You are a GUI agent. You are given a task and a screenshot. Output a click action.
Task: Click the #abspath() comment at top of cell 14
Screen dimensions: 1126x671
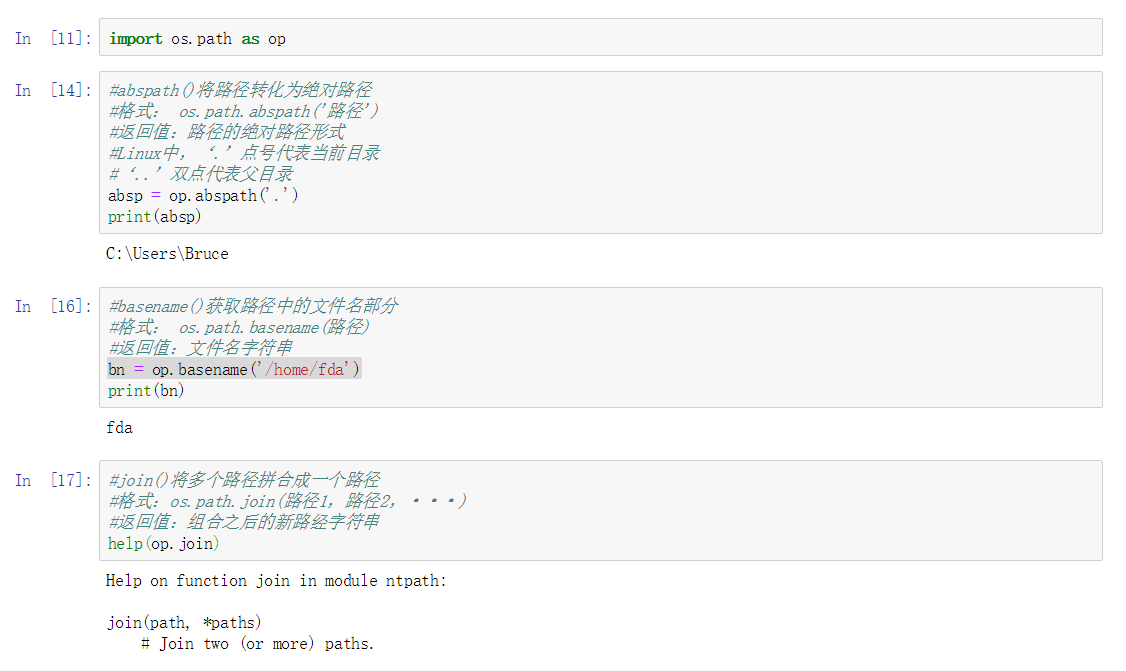click(240, 90)
